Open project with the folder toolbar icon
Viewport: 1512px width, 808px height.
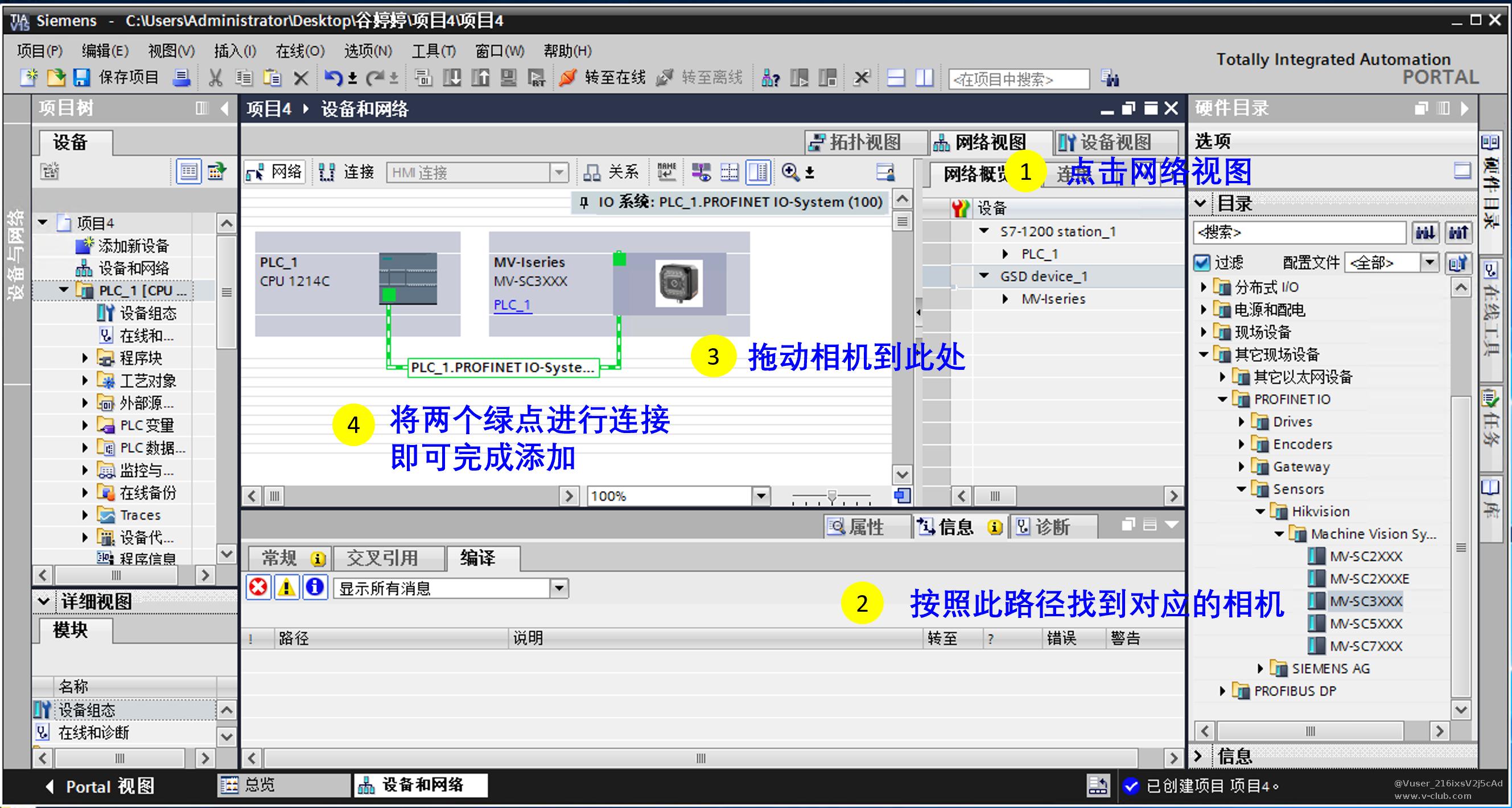[x=56, y=77]
